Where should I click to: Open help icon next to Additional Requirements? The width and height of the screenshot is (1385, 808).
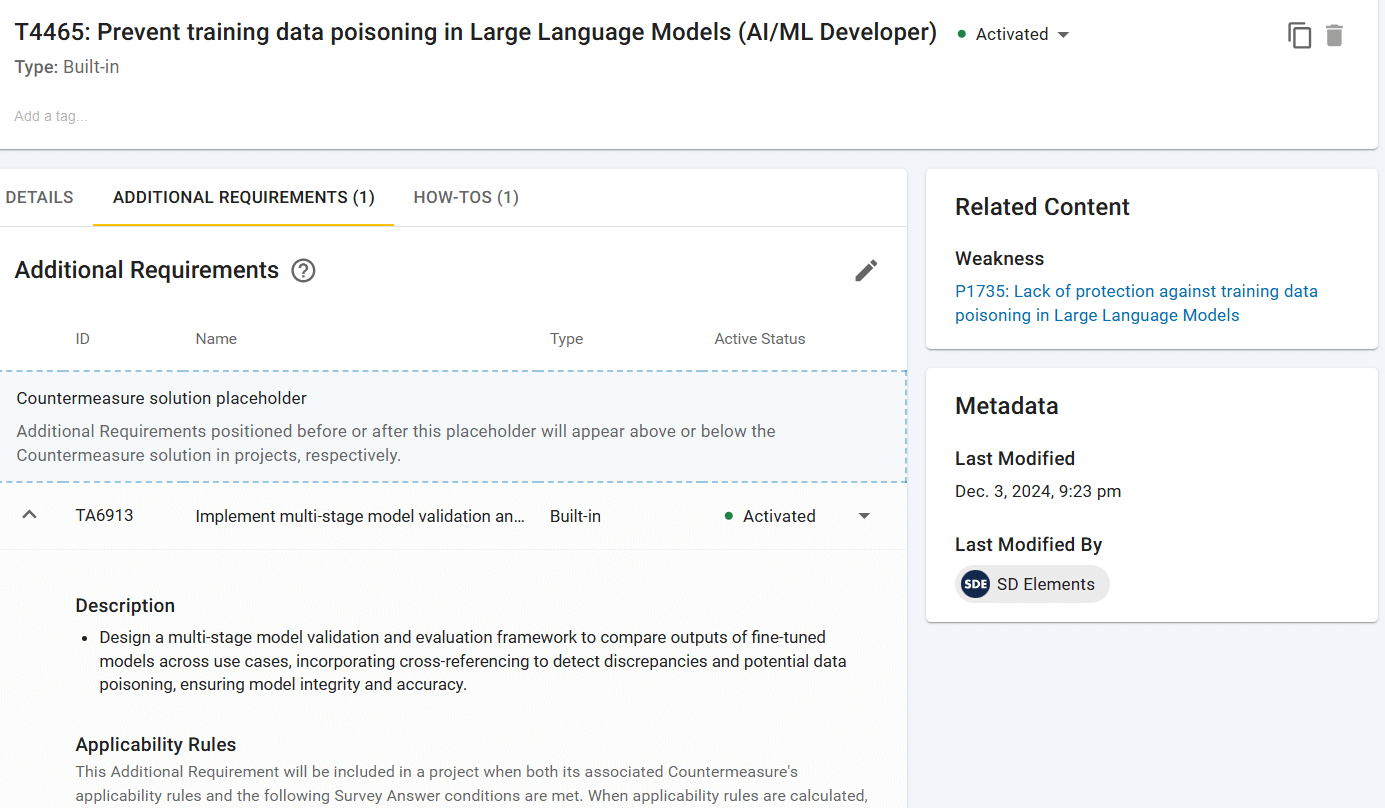pyautogui.click(x=303, y=270)
